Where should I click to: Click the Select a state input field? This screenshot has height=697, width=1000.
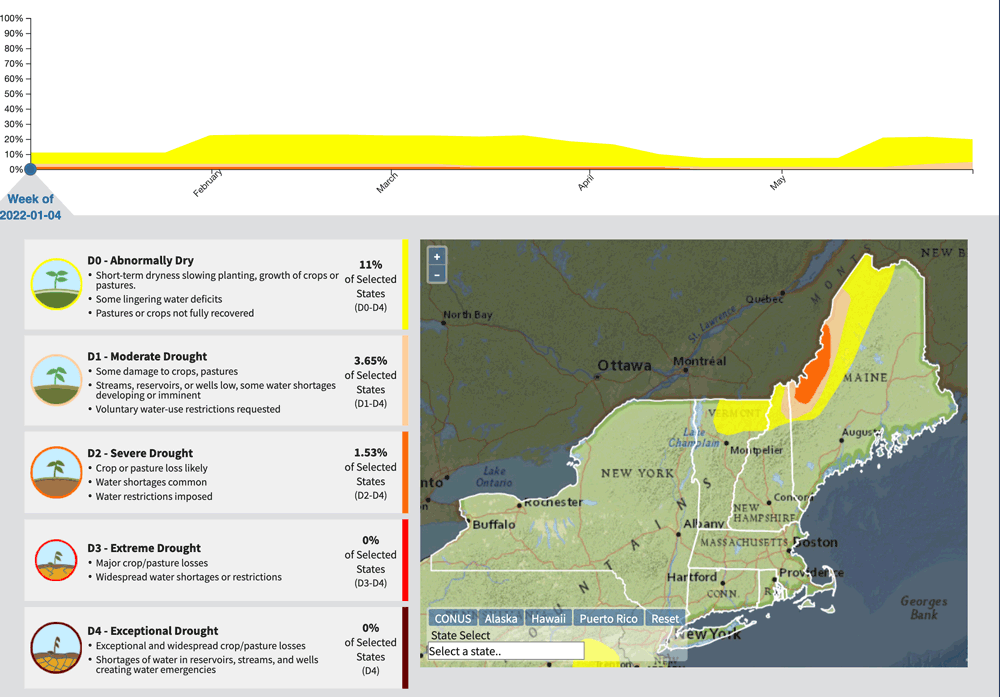coord(506,651)
